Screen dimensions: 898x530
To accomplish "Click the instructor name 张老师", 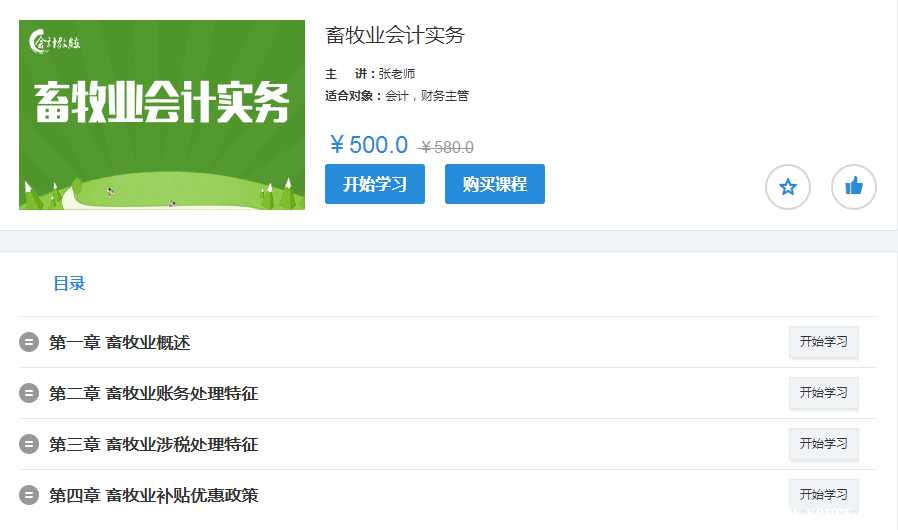I will pos(396,74).
